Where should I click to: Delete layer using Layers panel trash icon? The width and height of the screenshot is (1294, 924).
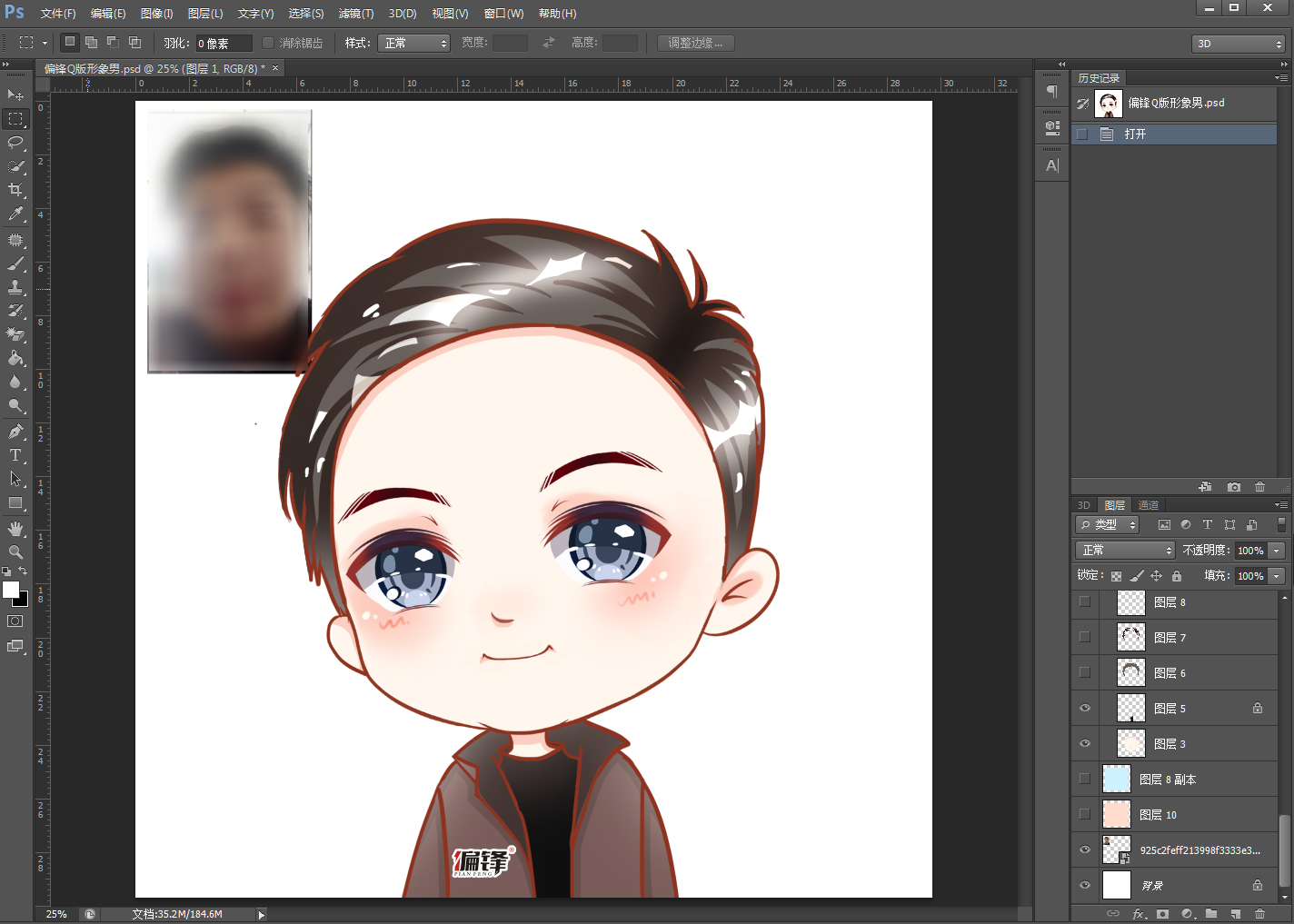point(1259,913)
